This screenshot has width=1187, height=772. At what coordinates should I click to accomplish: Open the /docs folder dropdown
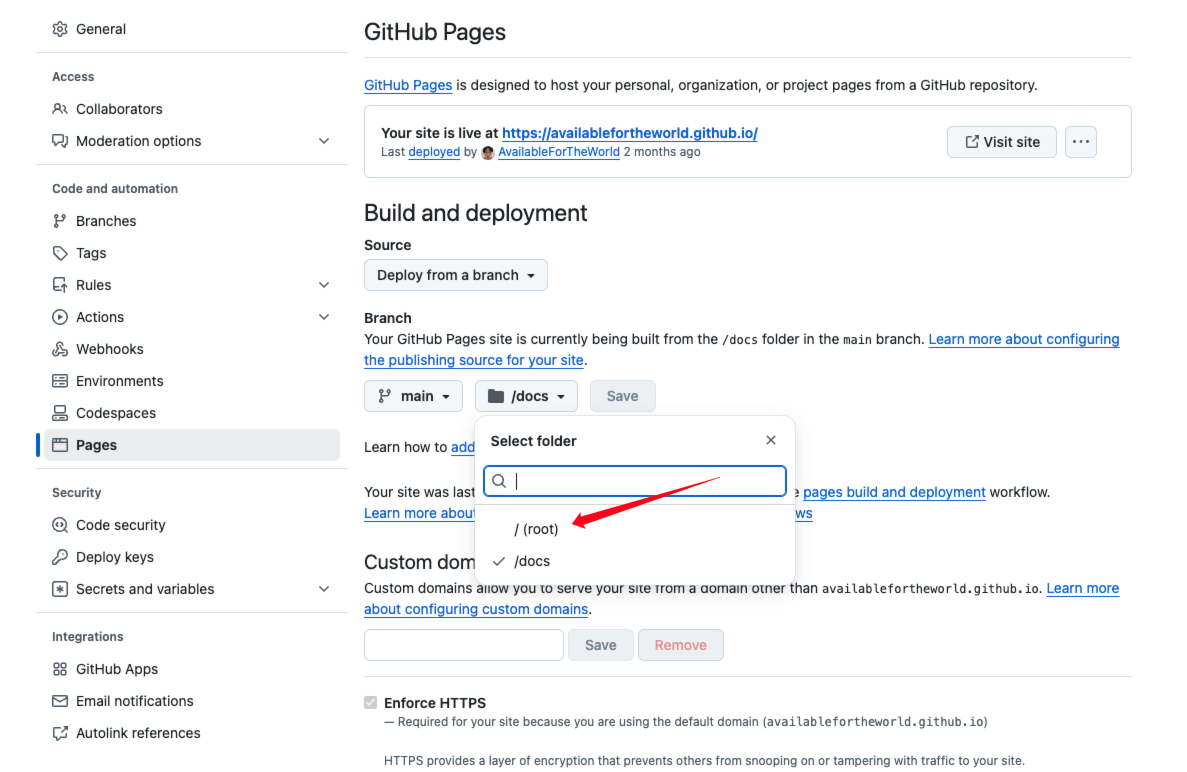click(526, 396)
